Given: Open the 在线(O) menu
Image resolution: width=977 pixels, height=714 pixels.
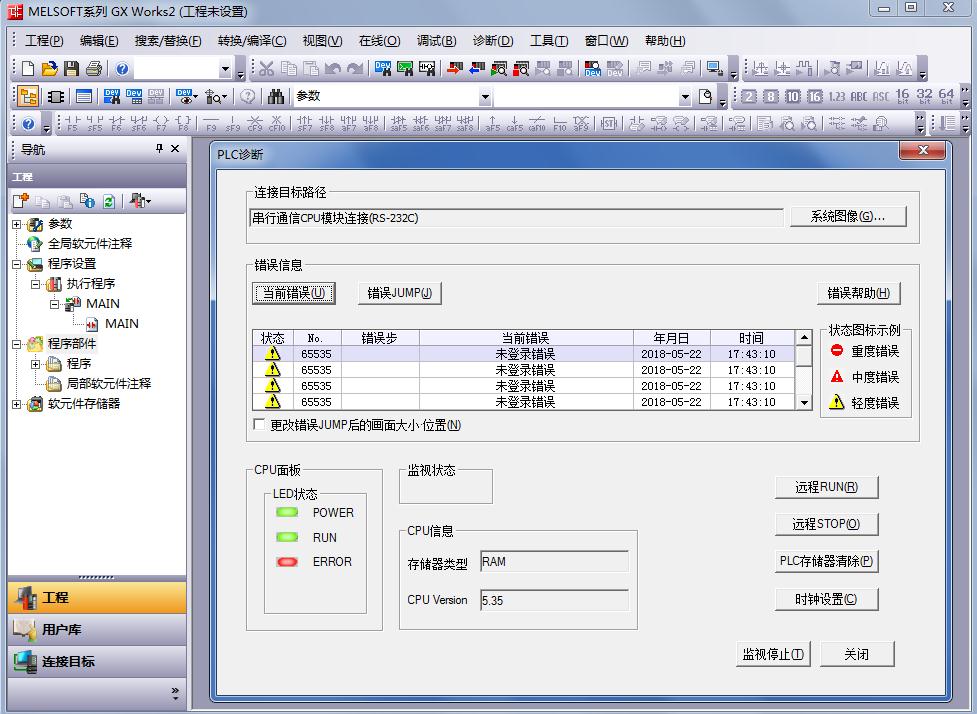Looking at the screenshot, I should click(379, 41).
